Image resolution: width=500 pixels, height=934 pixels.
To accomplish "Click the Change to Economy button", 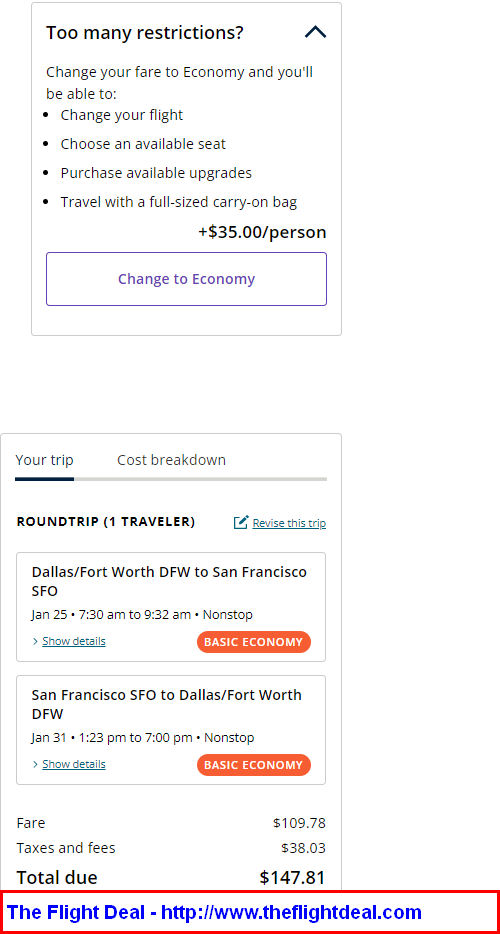I will (x=187, y=279).
